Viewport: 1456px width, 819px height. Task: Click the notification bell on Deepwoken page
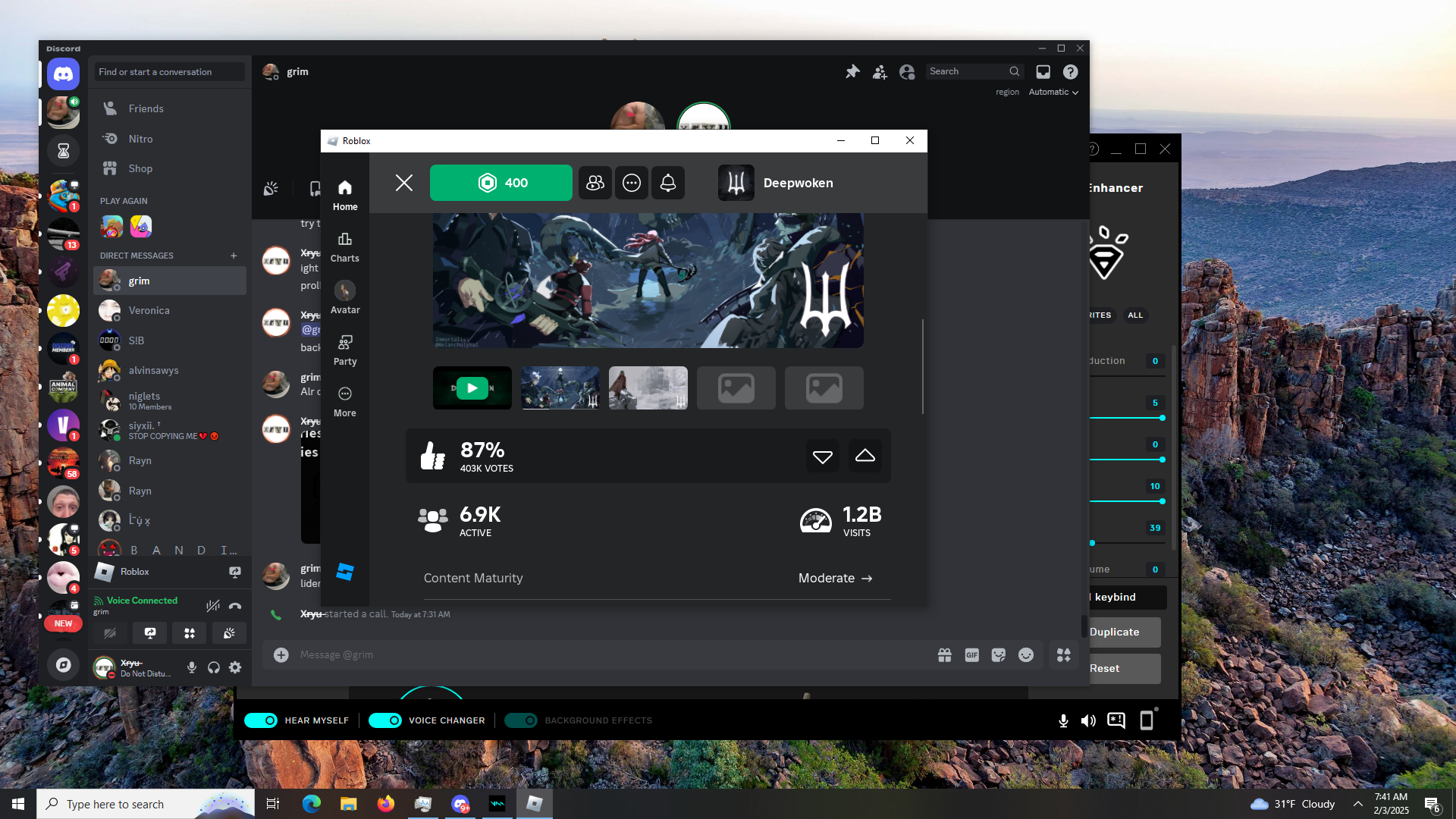click(x=667, y=183)
